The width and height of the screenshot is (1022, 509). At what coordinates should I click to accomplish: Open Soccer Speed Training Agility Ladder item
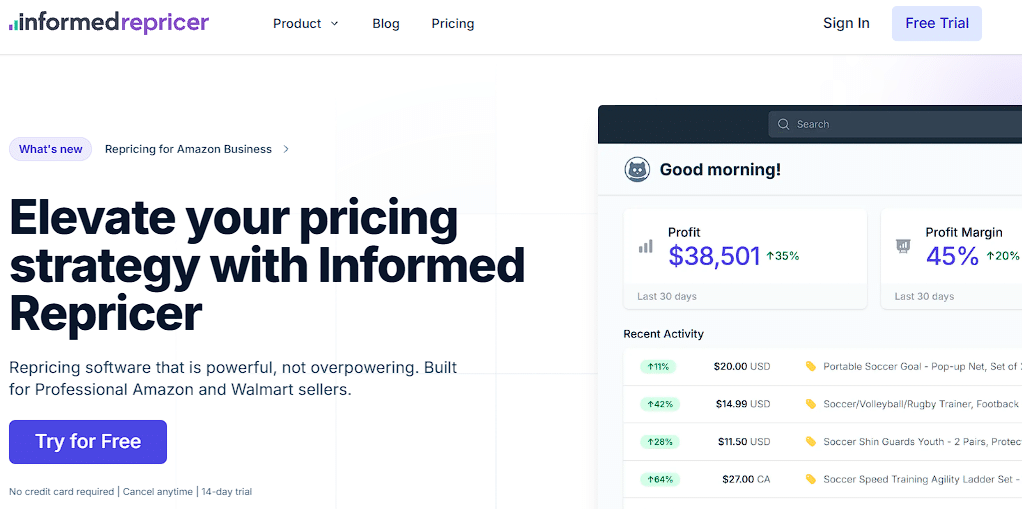point(922,480)
